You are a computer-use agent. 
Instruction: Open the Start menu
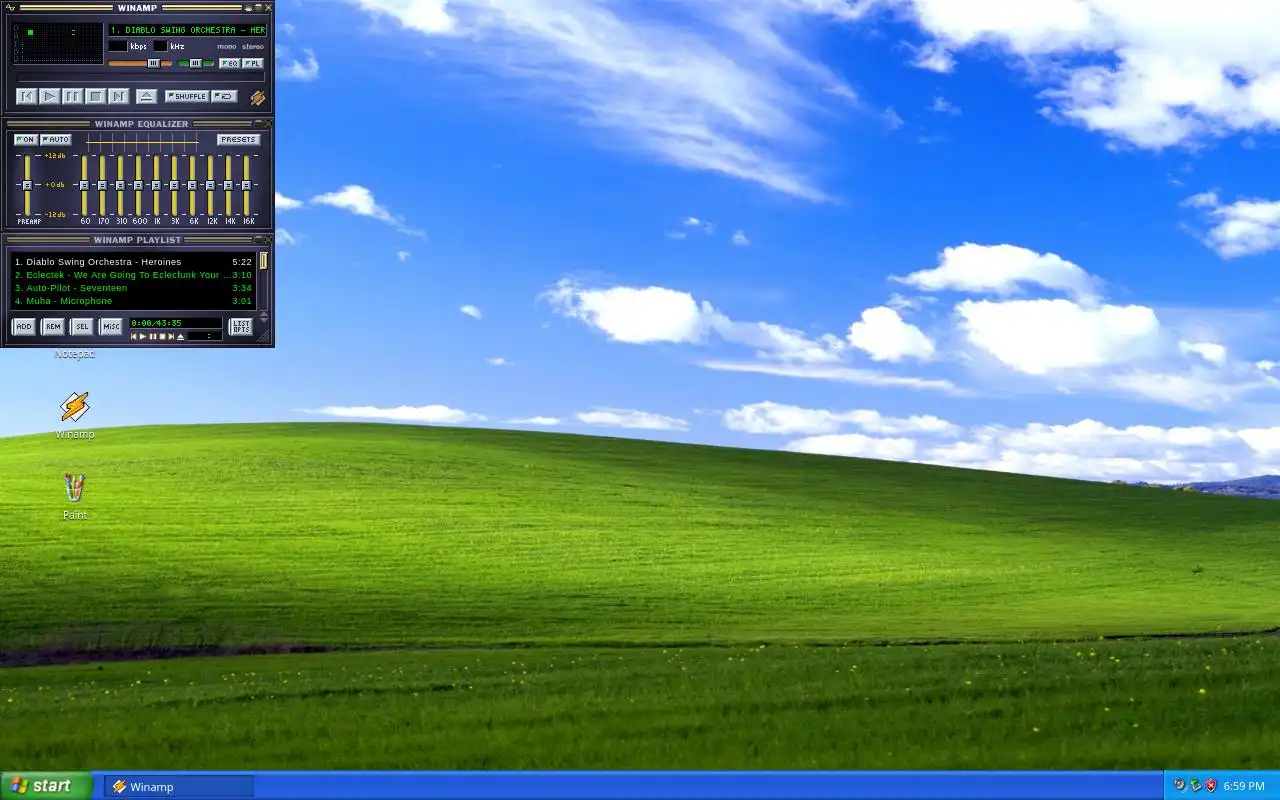pos(46,786)
